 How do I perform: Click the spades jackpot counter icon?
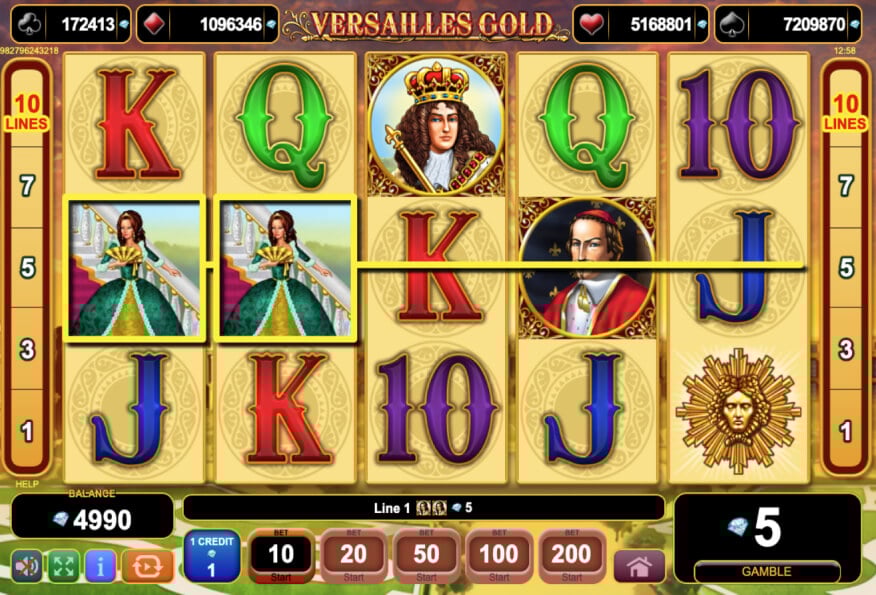coord(732,24)
